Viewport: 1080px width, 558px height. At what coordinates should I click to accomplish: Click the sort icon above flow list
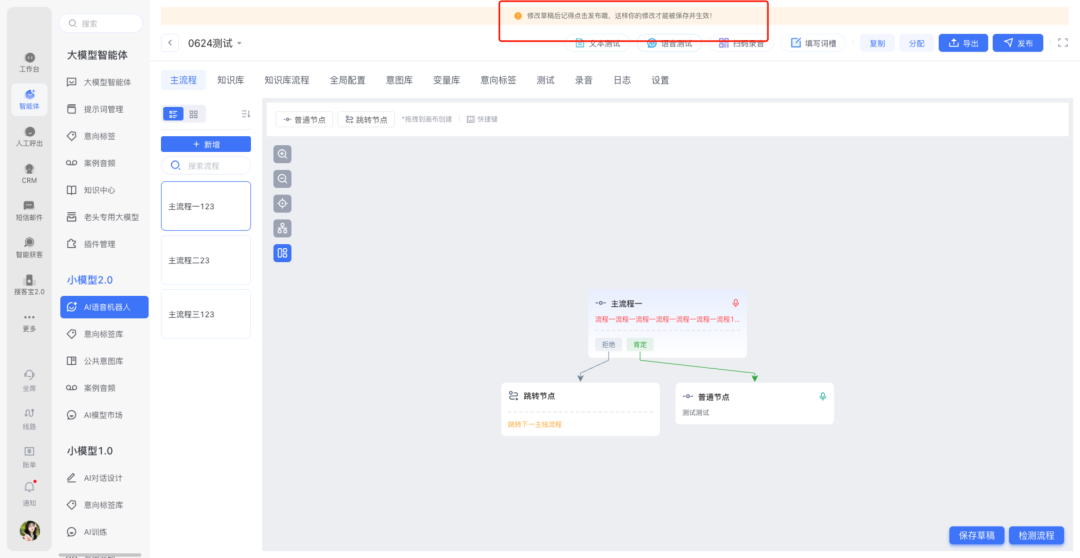(246, 114)
